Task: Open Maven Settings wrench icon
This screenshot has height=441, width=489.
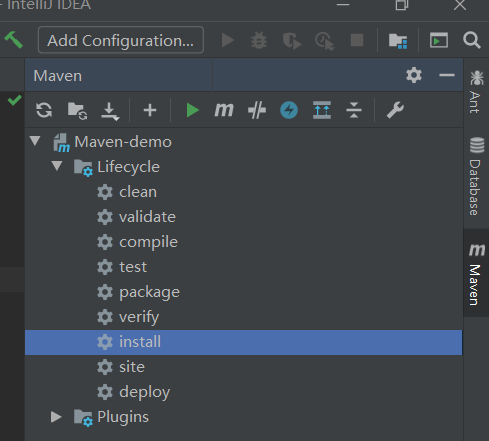Action: pos(395,110)
